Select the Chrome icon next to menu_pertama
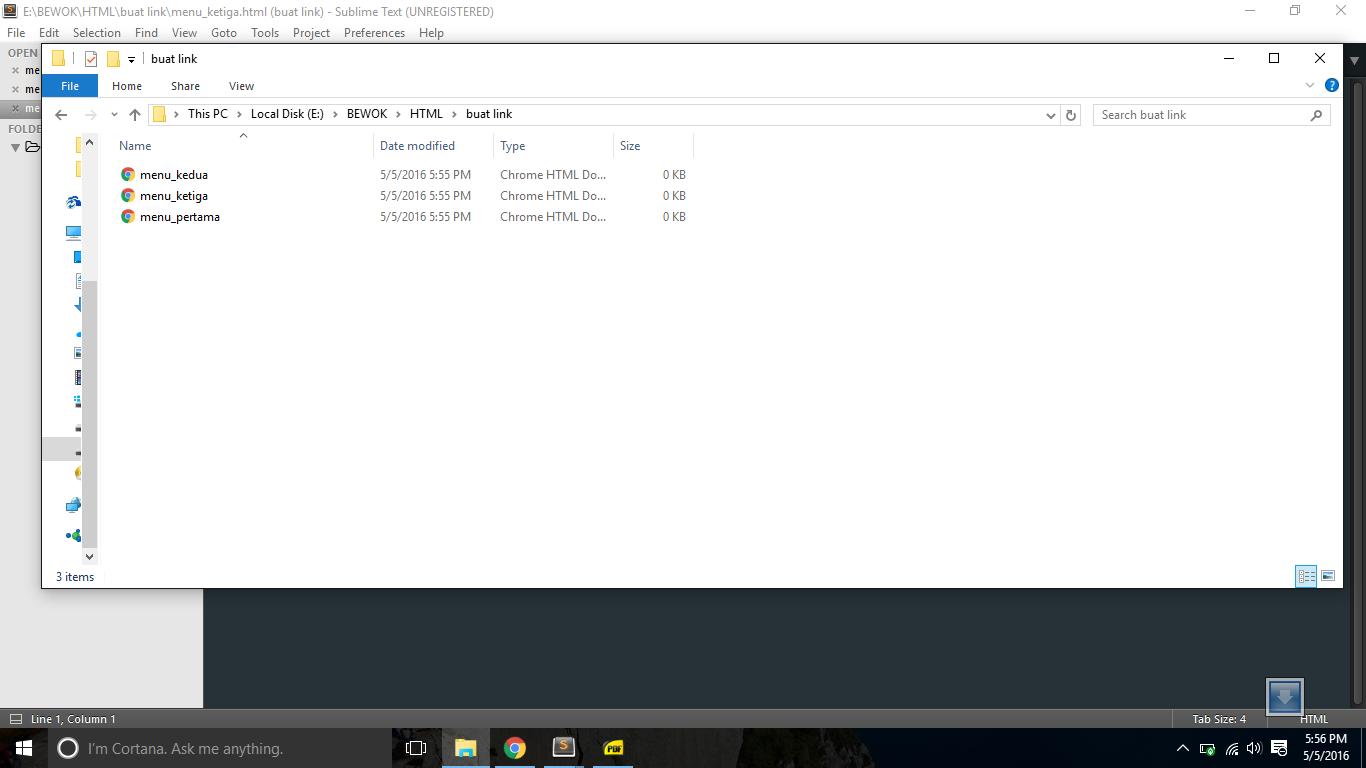The width and height of the screenshot is (1366, 768). coord(128,217)
